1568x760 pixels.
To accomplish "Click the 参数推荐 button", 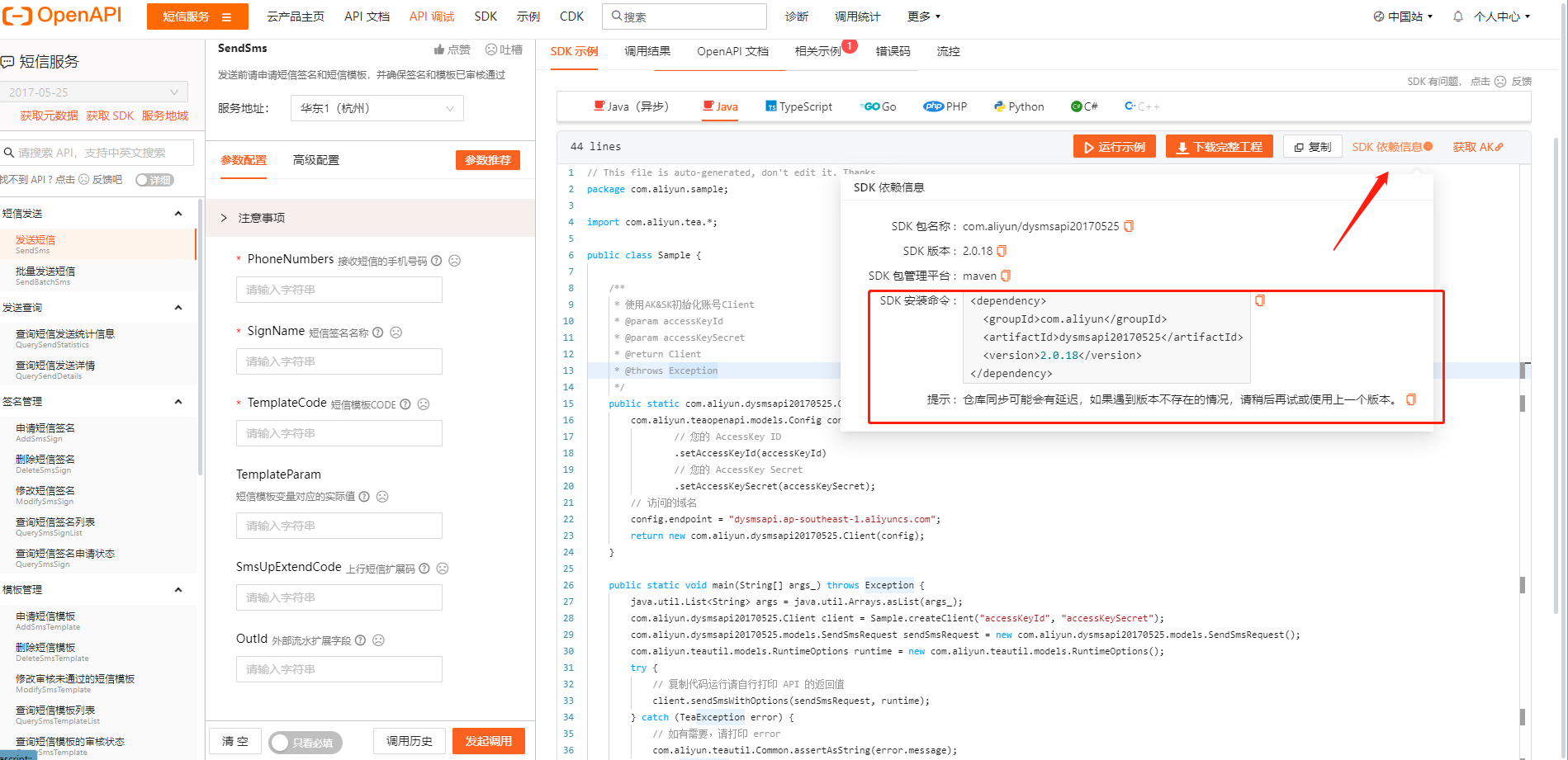I will click(488, 160).
